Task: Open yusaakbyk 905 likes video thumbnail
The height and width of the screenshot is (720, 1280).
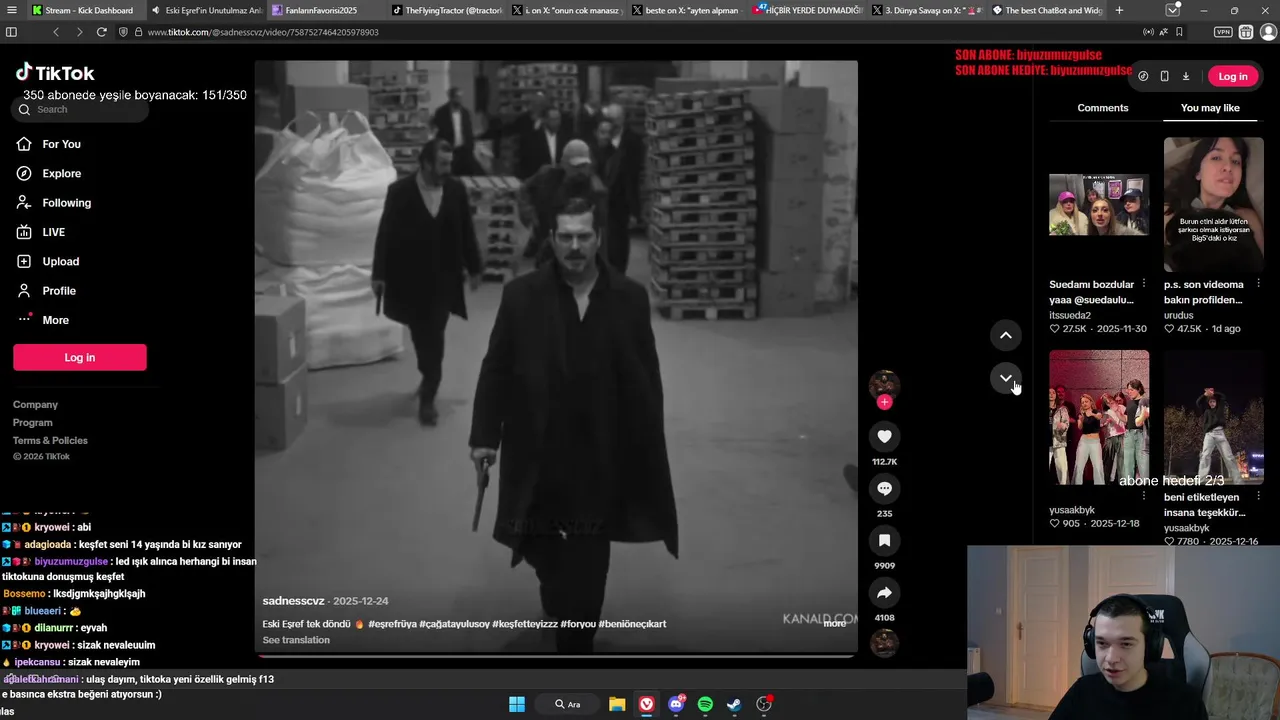Action: (x=1099, y=417)
